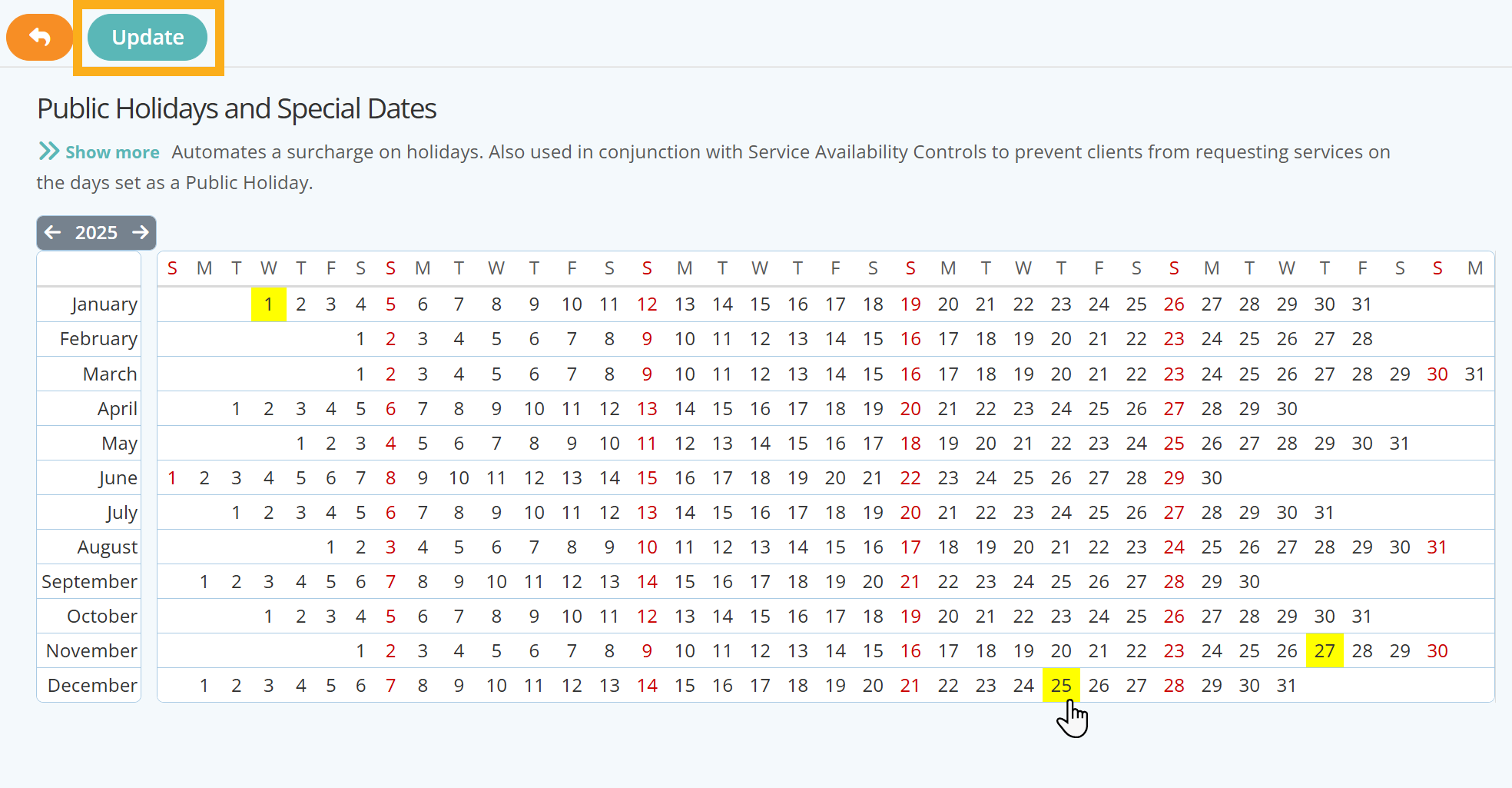This screenshot has height=788, width=1512.
Task: Mark January 5 as a holiday
Action: (x=390, y=304)
